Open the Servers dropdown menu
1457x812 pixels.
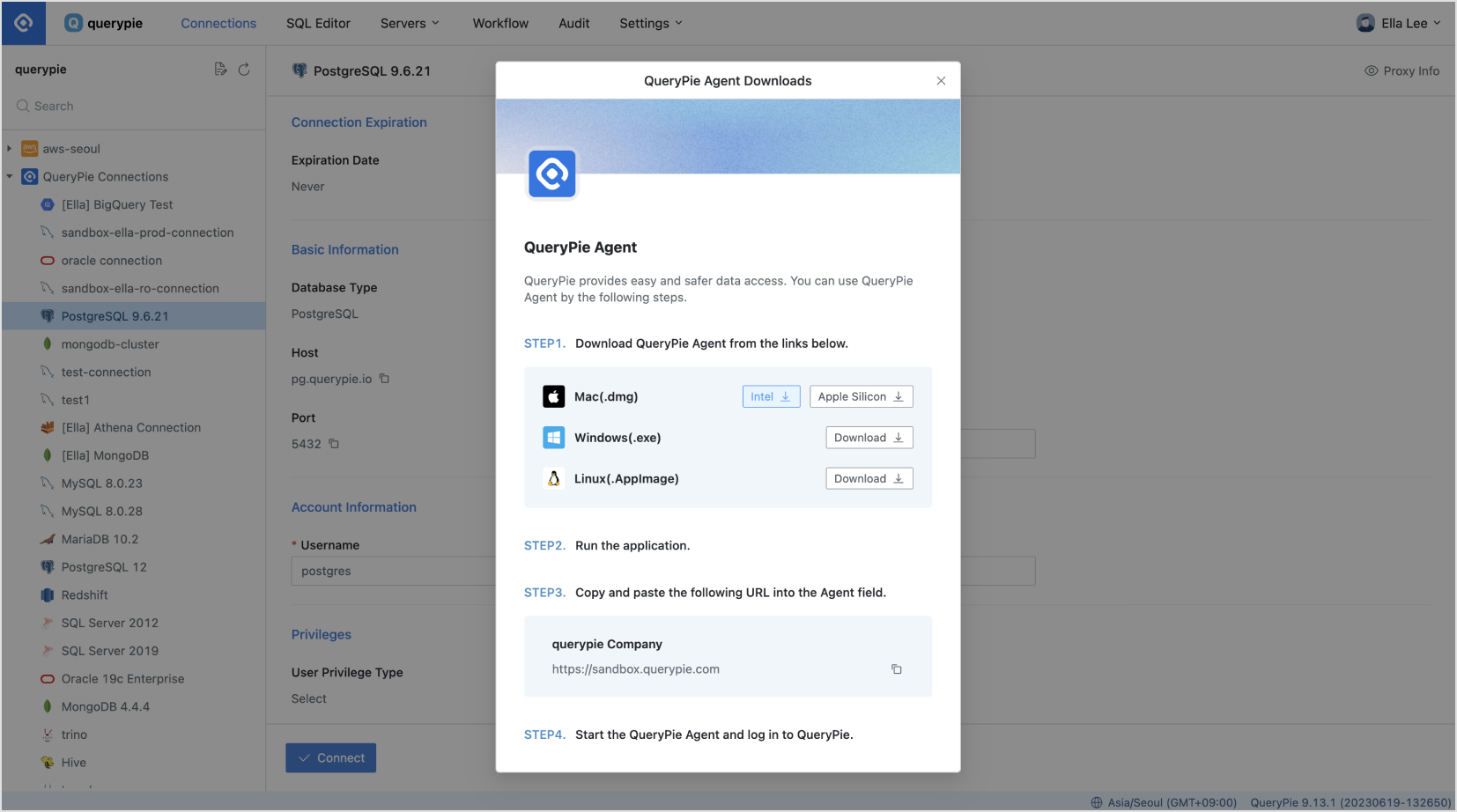(410, 24)
